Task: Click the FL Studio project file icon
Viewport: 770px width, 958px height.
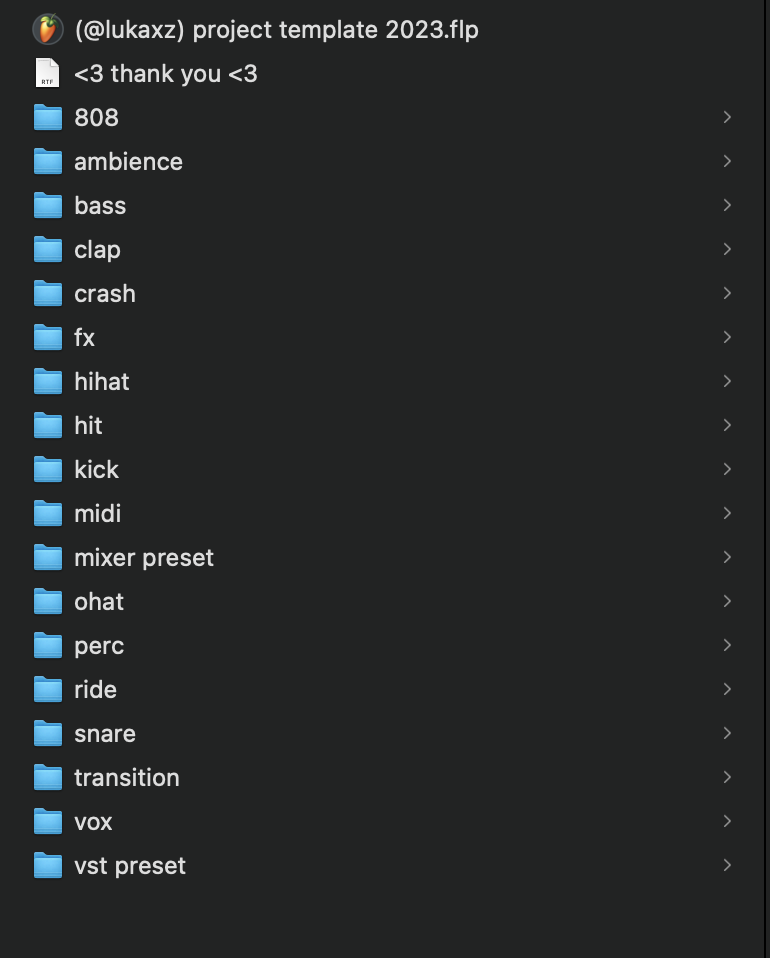Action: 47,30
